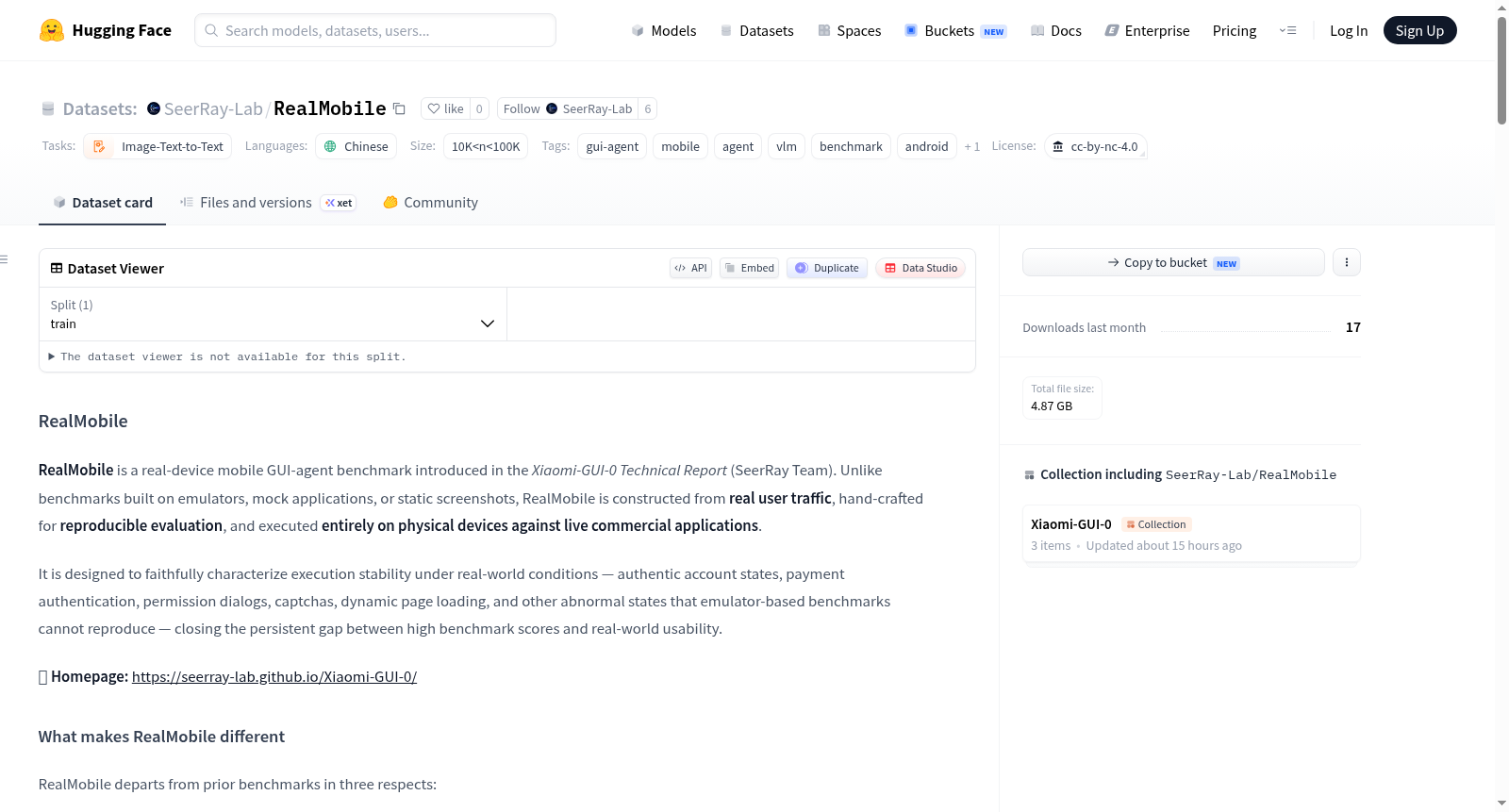This screenshot has height=812, width=1509.
Task: Open Data Studio
Action: tap(920, 268)
